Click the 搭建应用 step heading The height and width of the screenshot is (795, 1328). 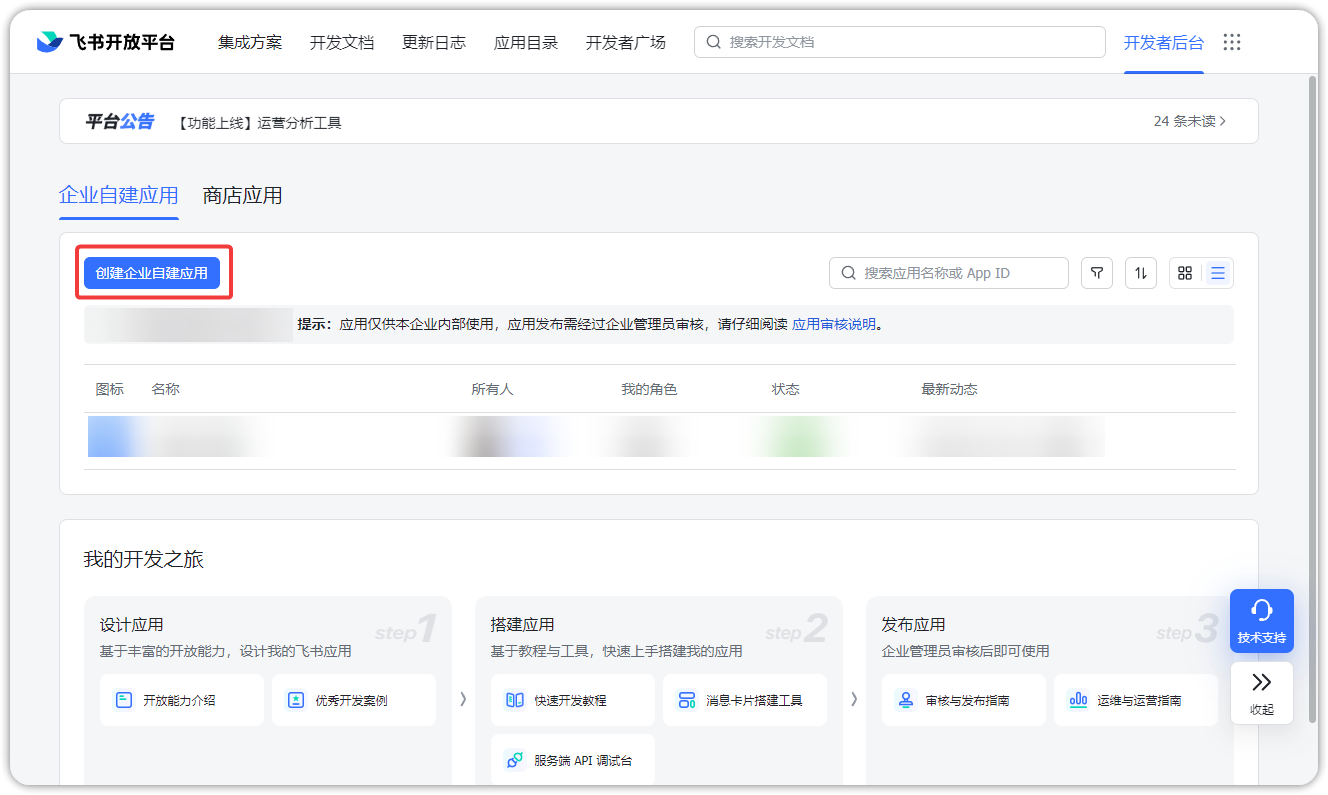[522, 625]
